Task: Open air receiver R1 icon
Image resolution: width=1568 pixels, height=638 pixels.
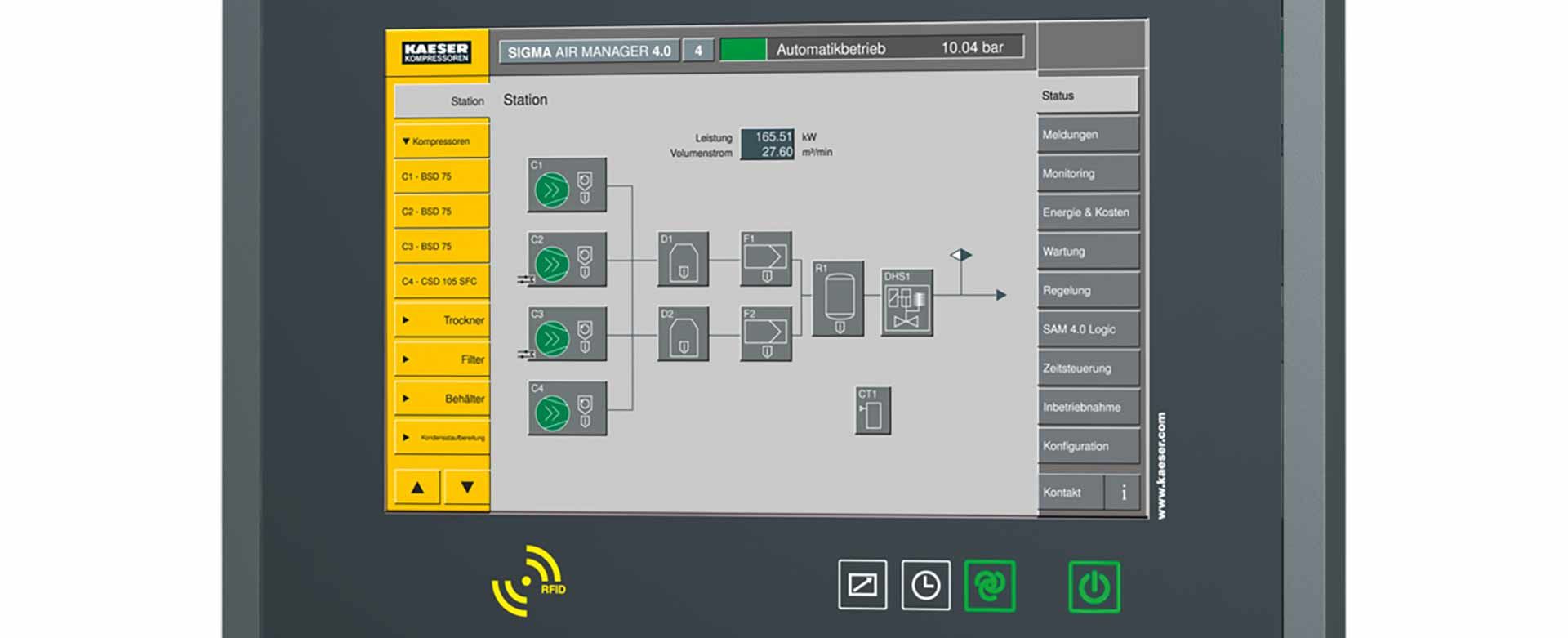Action: 838,299
